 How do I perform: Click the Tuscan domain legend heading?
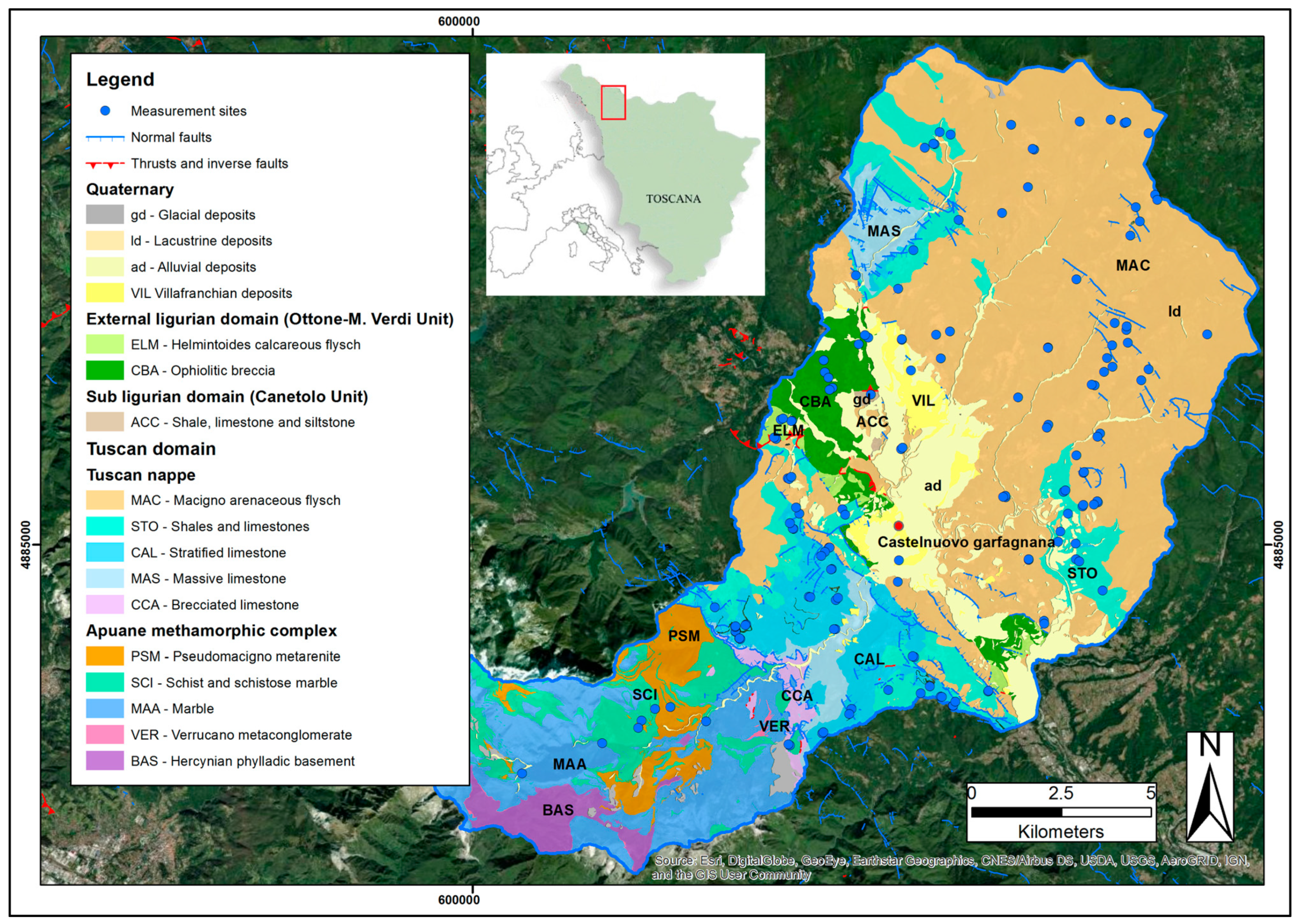(151, 449)
